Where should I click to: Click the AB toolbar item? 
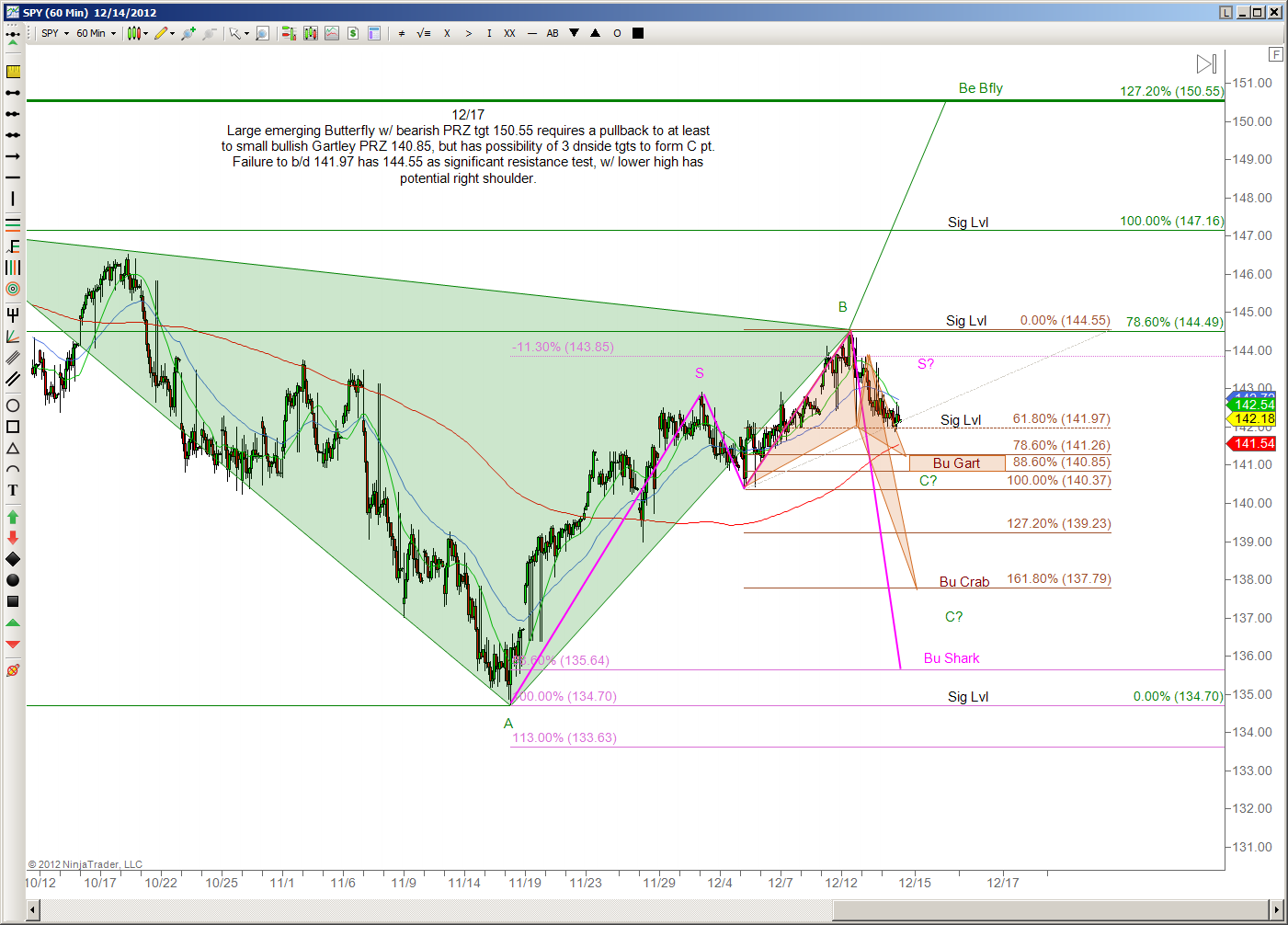tap(553, 33)
